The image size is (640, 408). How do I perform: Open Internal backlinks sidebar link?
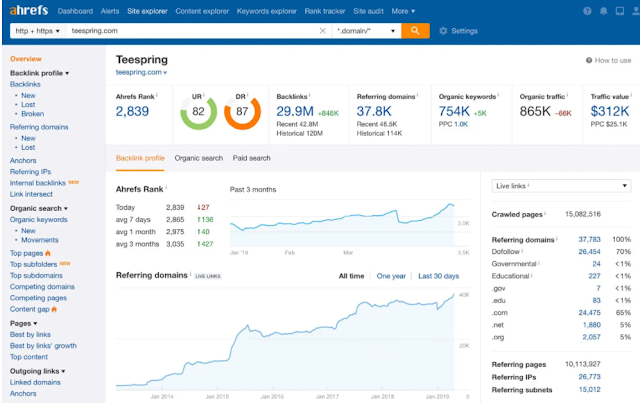[38, 183]
